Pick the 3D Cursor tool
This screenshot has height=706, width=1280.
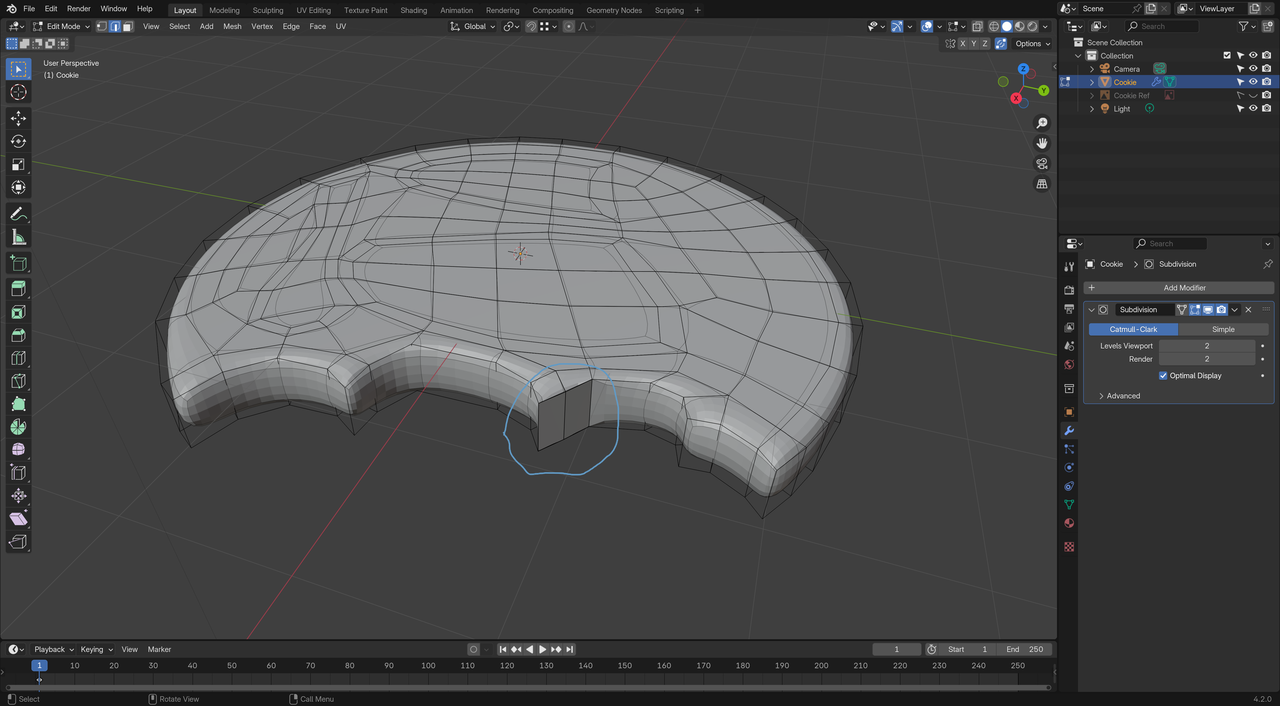click(x=18, y=92)
